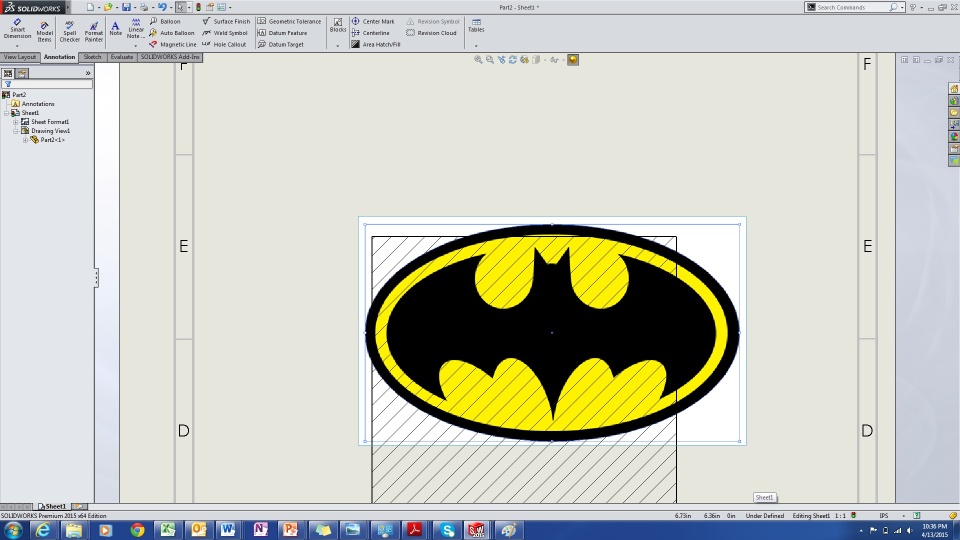This screenshot has height=540, width=960.
Task: Open Adobe Acrobat from taskbar
Action: [414, 530]
